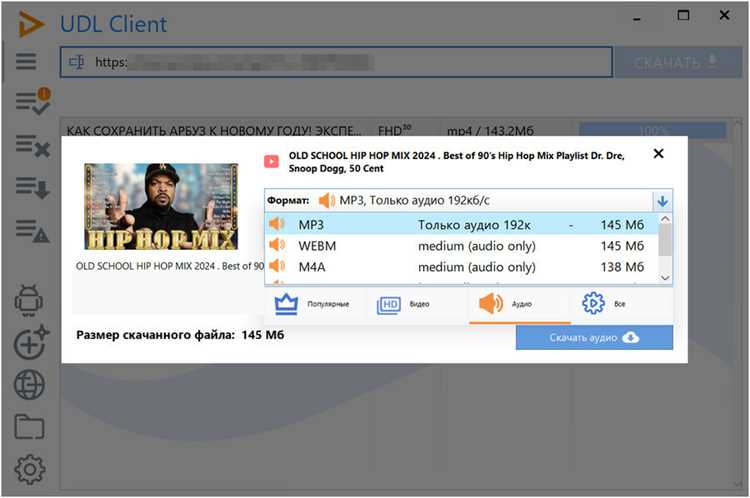Switch to the Аудио tab
The width and height of the screenshot is (750, 498).
click(519, 304)
